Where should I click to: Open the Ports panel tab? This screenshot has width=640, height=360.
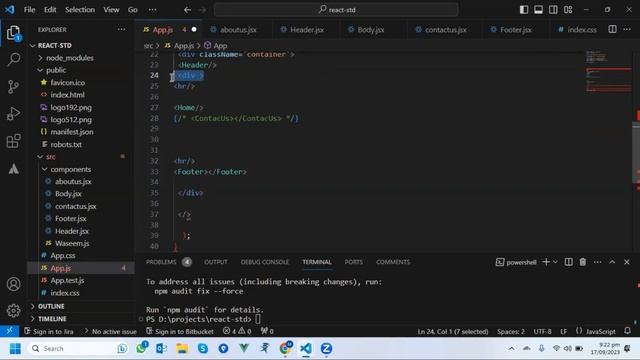pos(353,262)
